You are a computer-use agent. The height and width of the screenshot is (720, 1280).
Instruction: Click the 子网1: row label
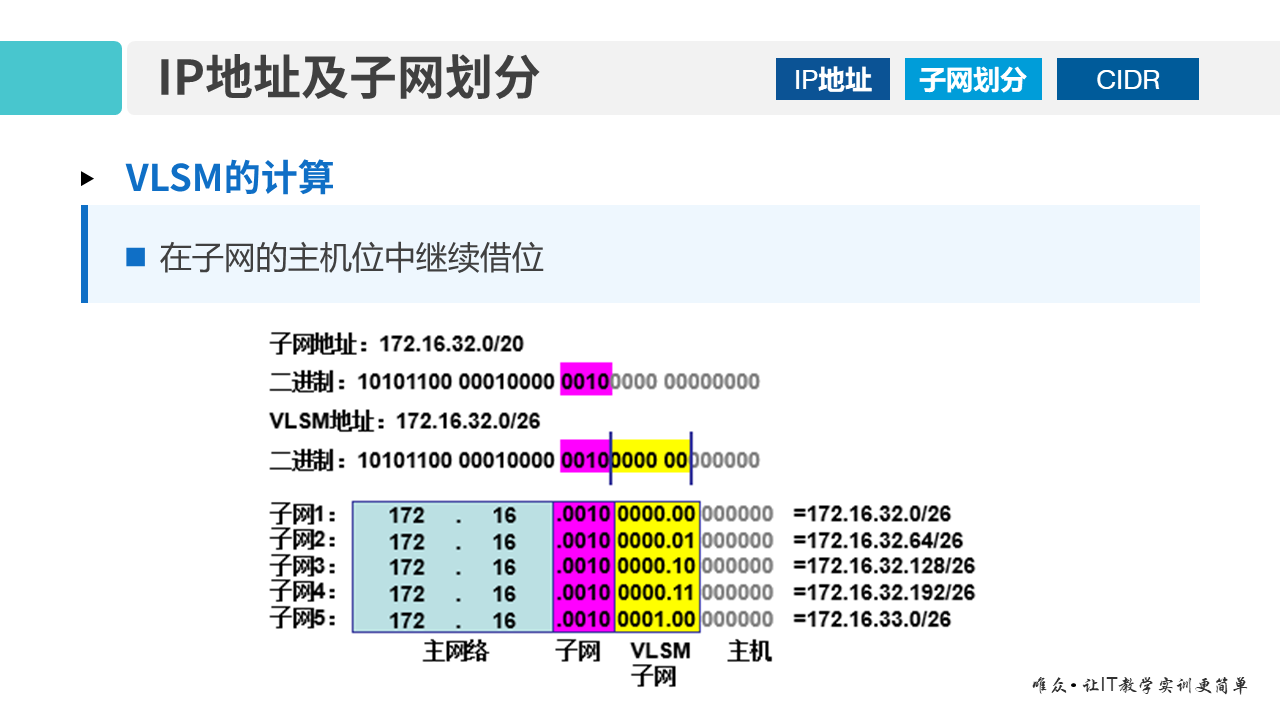coord(303,515)
